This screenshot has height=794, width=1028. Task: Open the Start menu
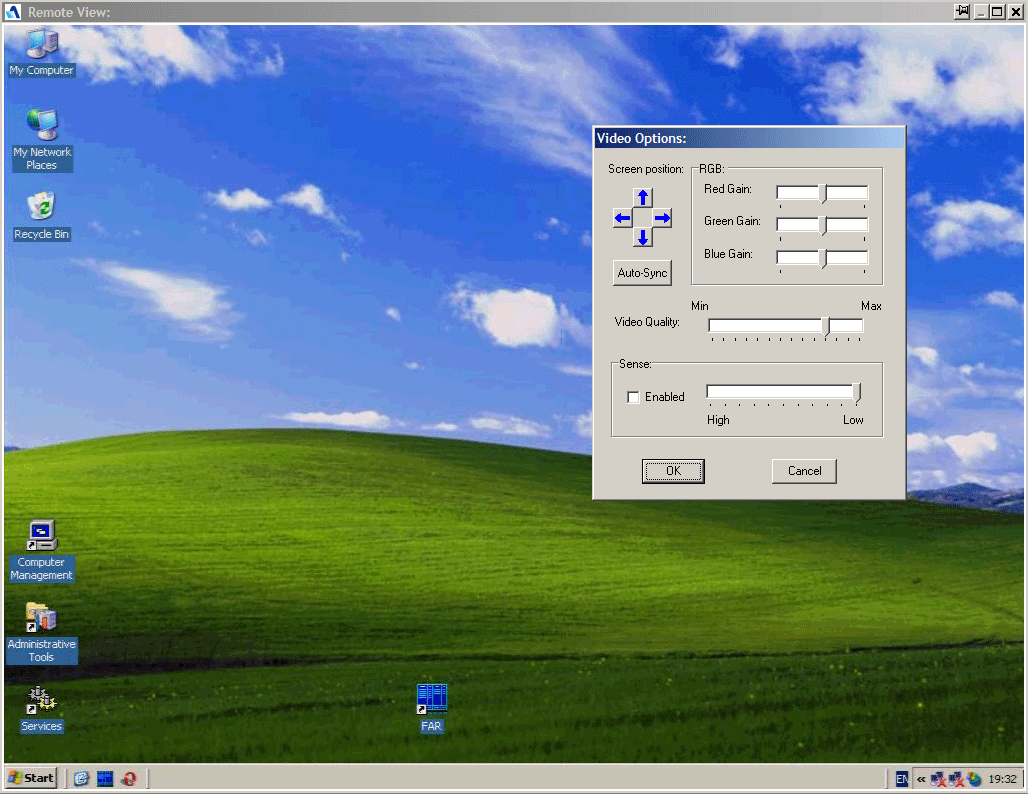point(31,778)
